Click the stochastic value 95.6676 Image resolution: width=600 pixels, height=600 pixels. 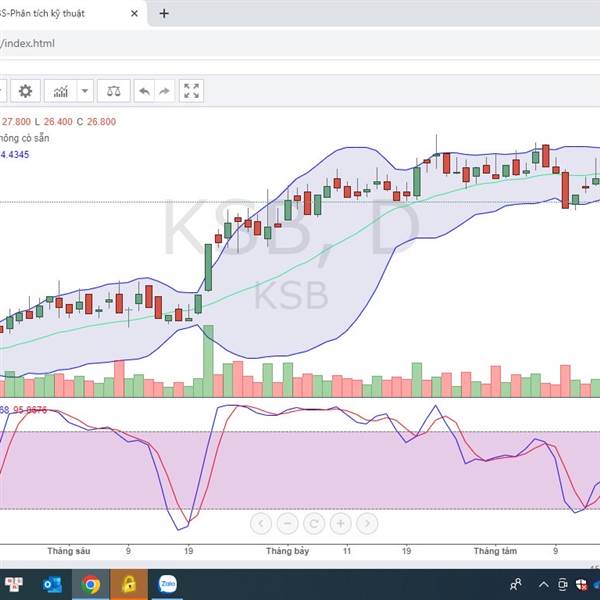[30, 410]
